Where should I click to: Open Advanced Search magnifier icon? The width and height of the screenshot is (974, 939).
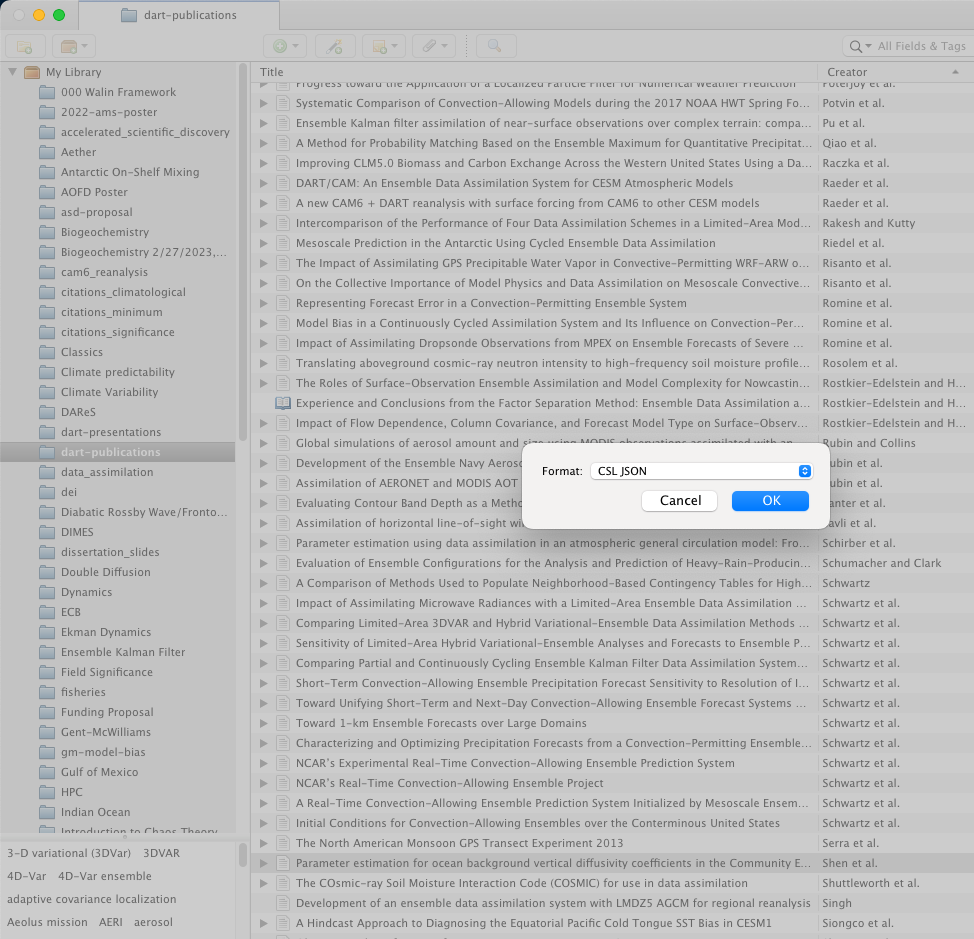[x=495, y=46]
